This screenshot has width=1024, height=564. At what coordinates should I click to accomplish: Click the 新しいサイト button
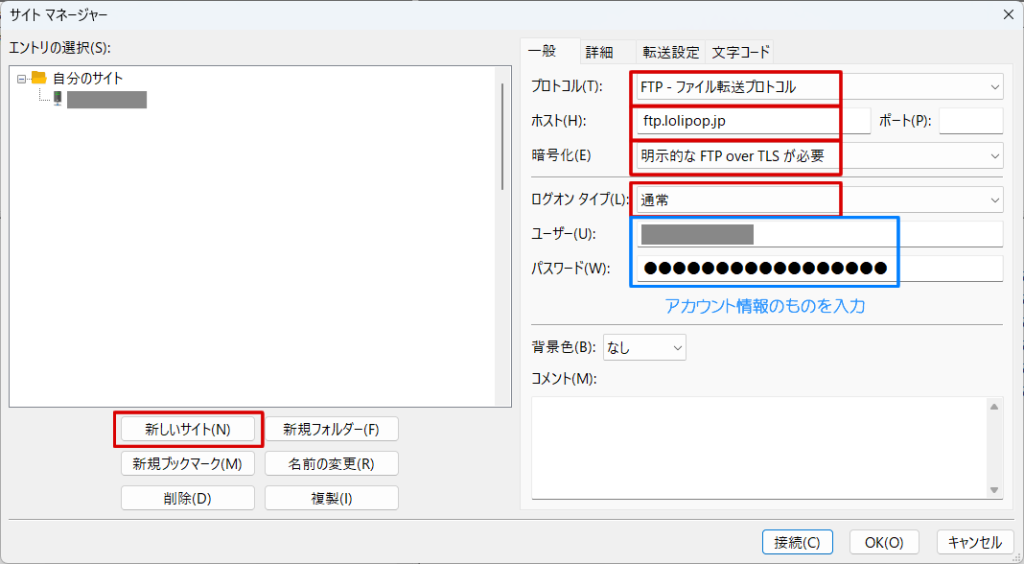188,429
